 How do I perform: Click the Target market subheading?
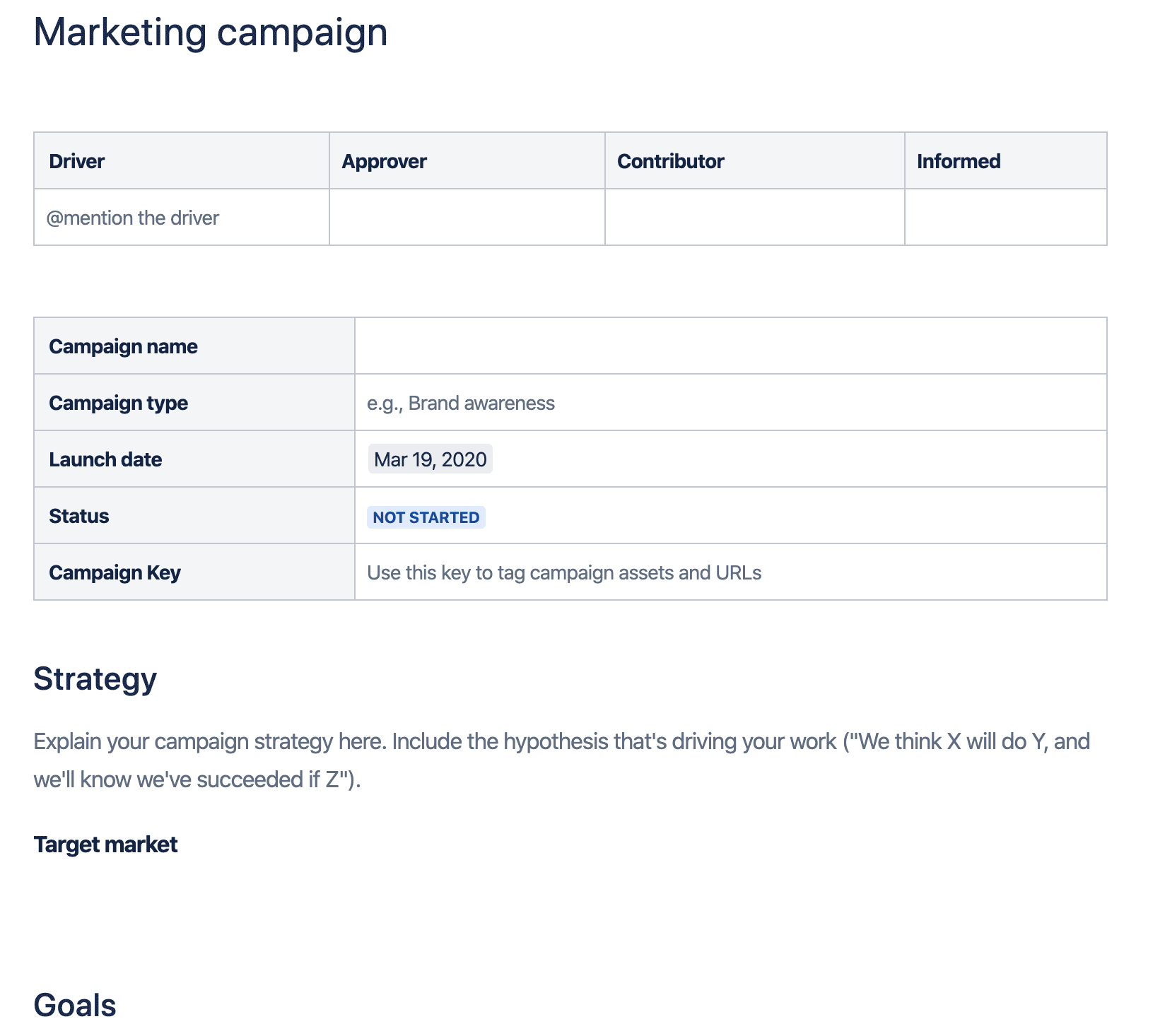106,844
